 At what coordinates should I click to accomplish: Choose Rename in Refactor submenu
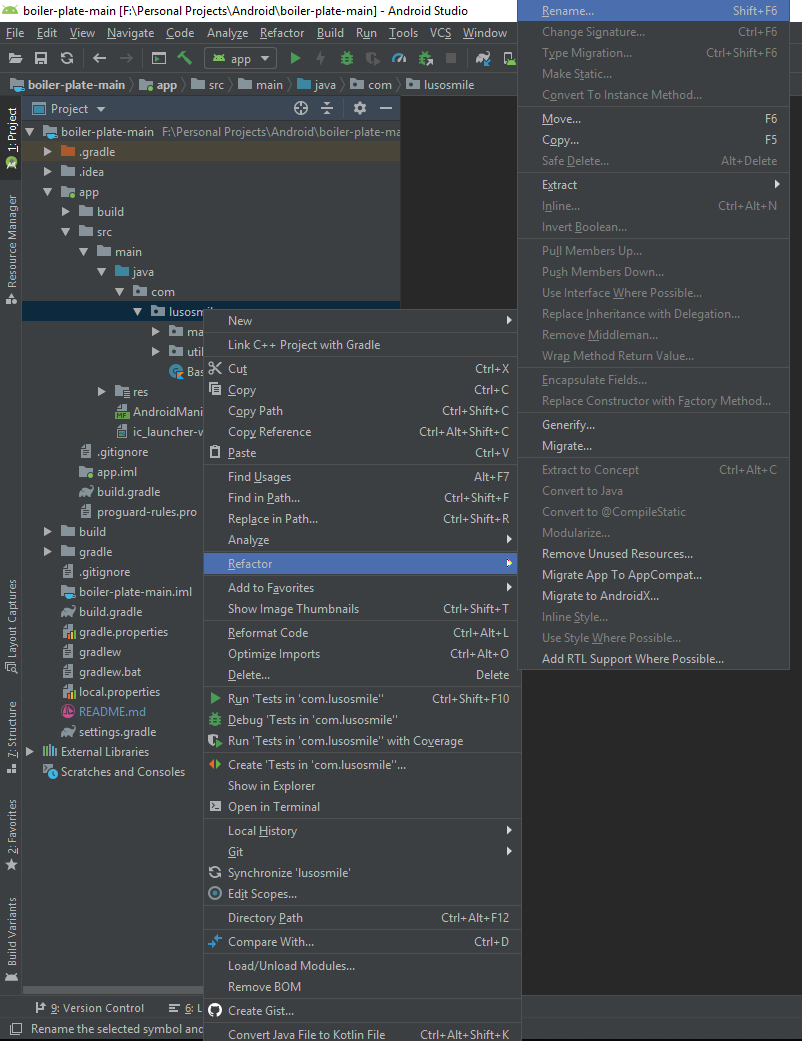653,11
